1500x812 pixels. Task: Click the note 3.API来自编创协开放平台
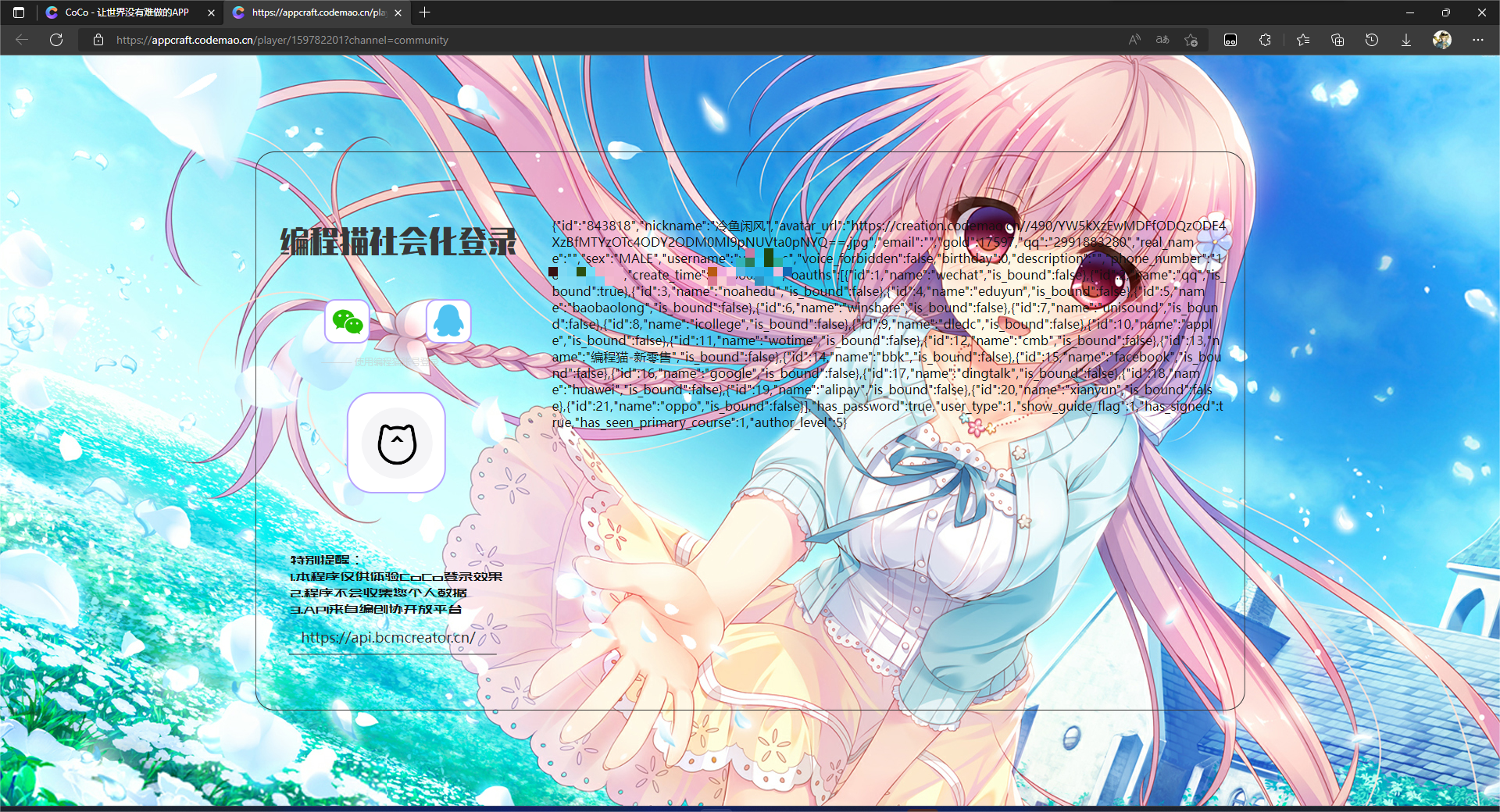click(376, 609)
